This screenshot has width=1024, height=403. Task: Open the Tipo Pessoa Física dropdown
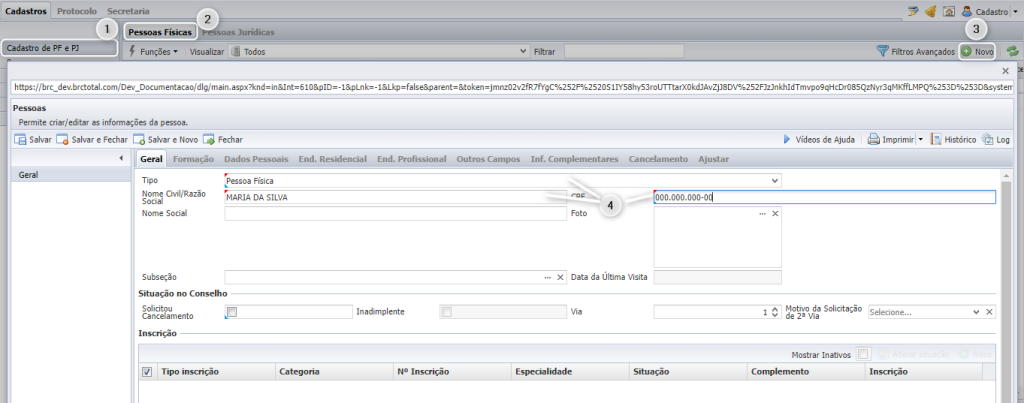[503, 180]
